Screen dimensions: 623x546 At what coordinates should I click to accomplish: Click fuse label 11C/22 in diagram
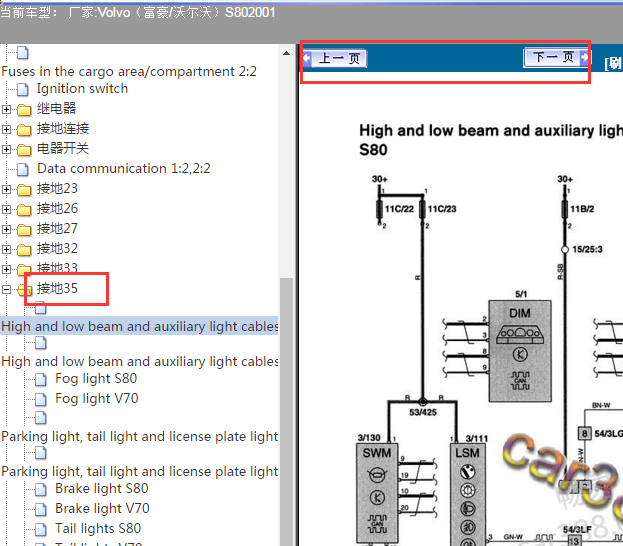399,209
